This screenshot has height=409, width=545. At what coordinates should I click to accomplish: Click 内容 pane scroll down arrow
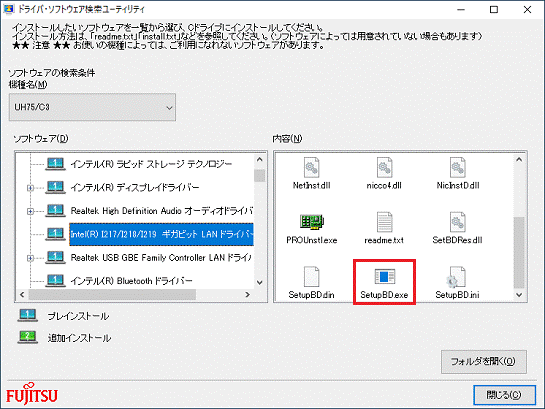coord(519,295)
